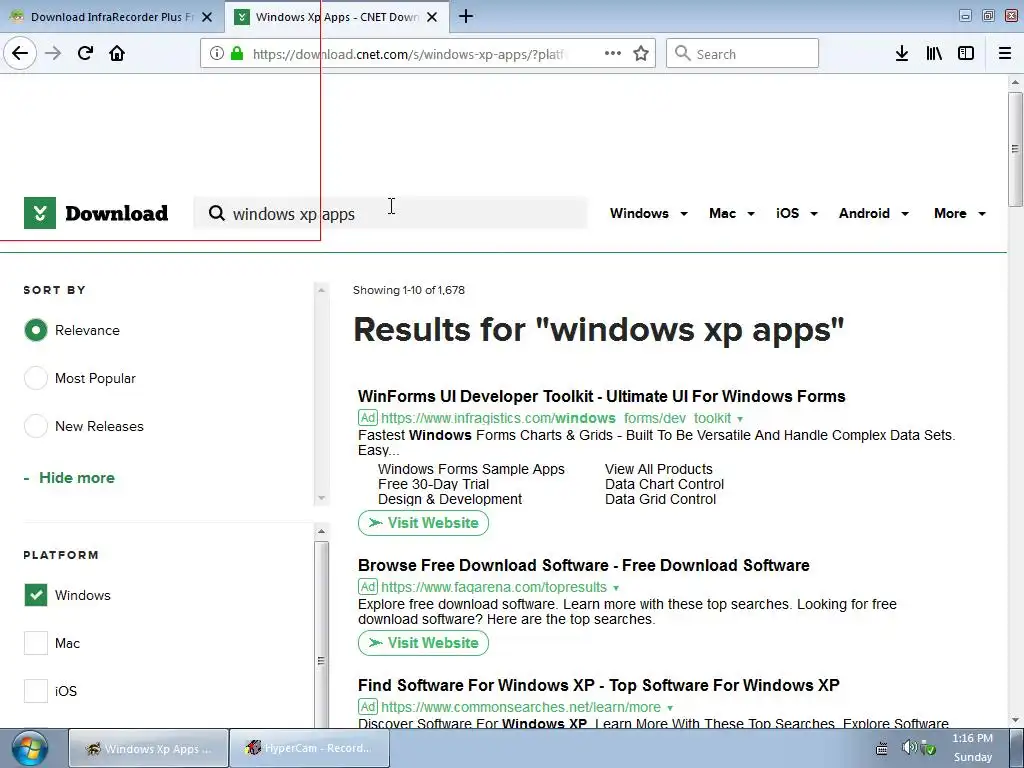
Task: Click the green padlock security icon
Action: tap(236, 54)
